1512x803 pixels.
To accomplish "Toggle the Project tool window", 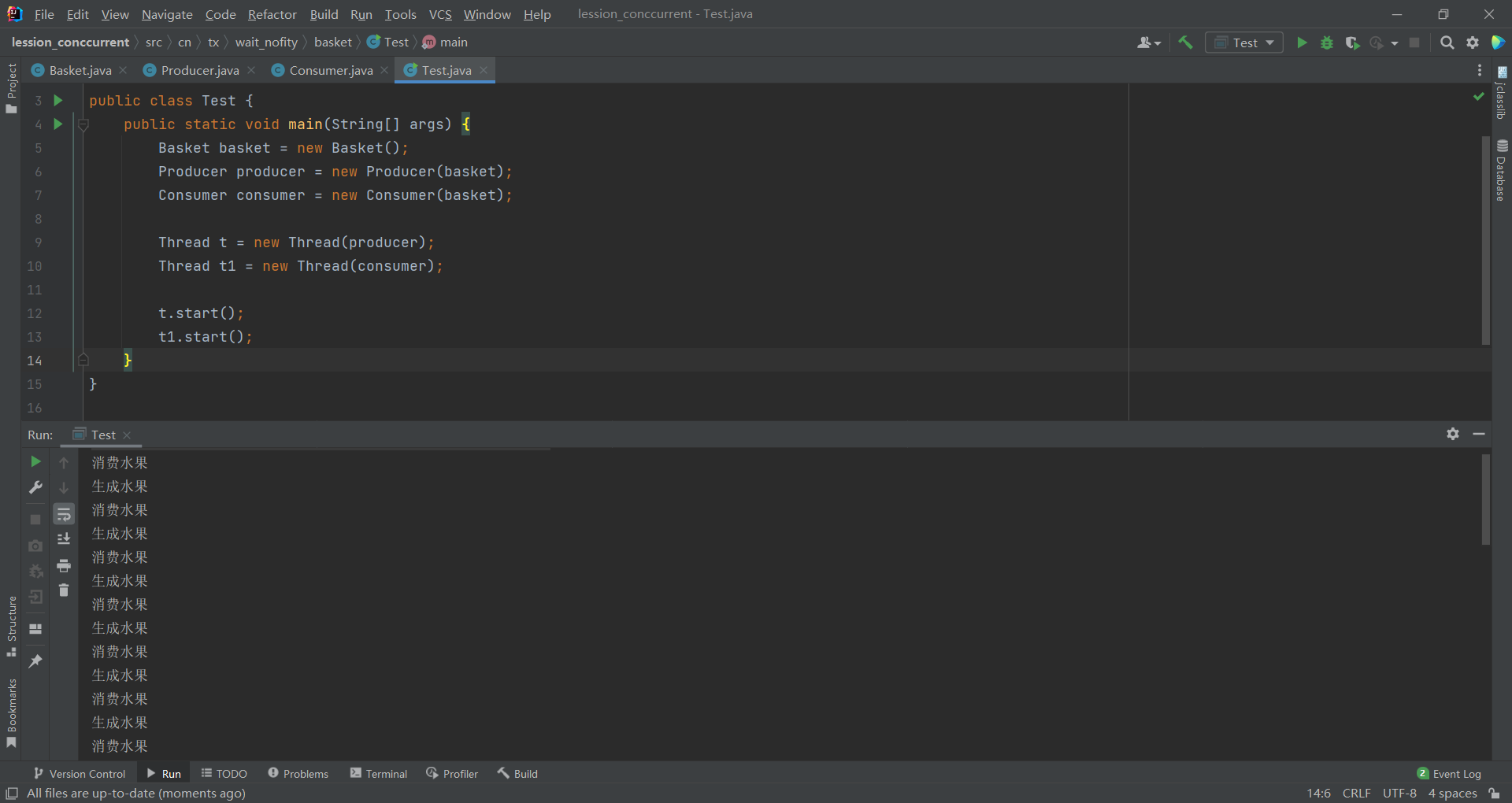I will (11, 87).
